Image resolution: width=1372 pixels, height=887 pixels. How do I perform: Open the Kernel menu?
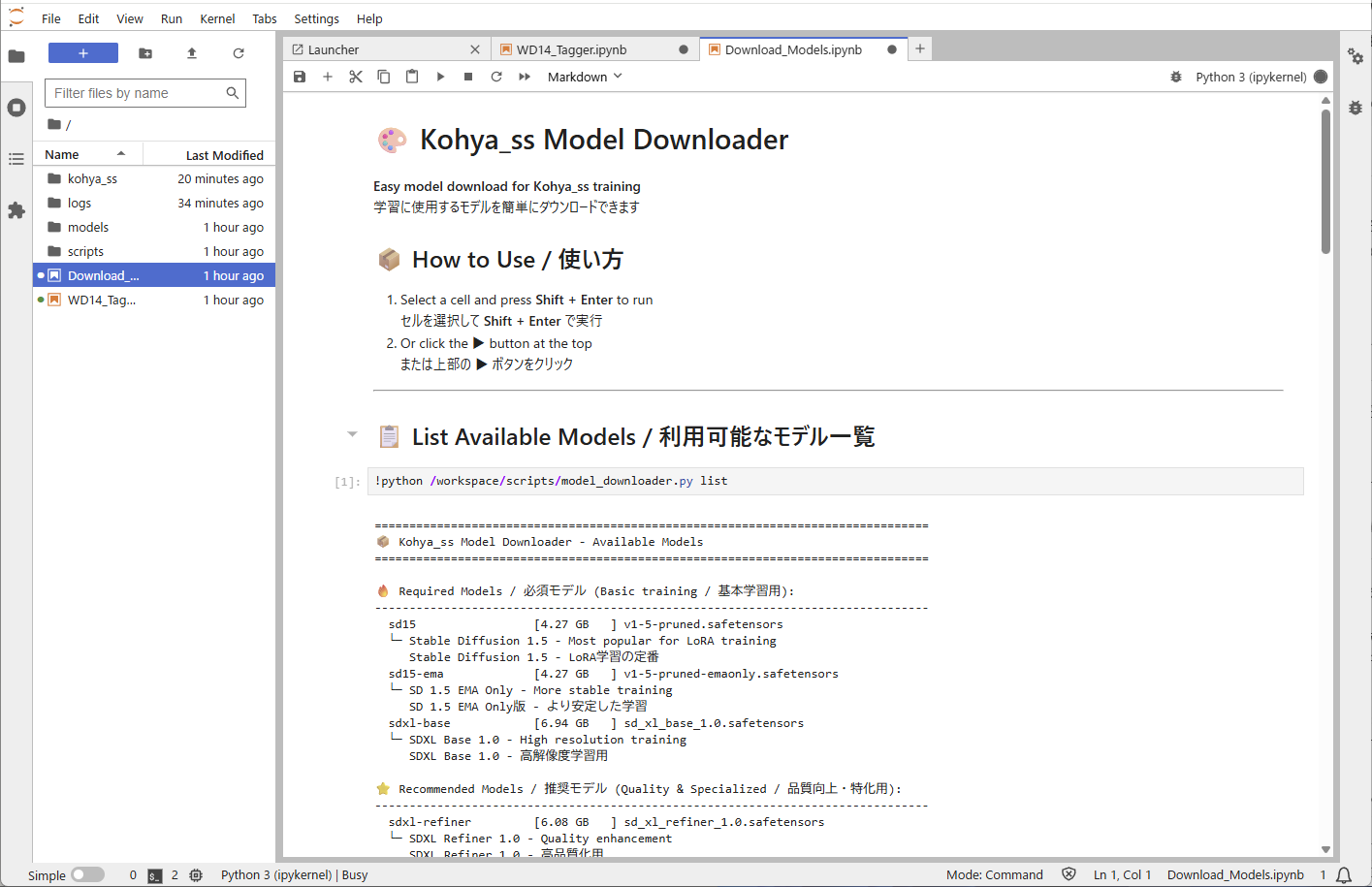pyautogui.click(x=217, y=17)
